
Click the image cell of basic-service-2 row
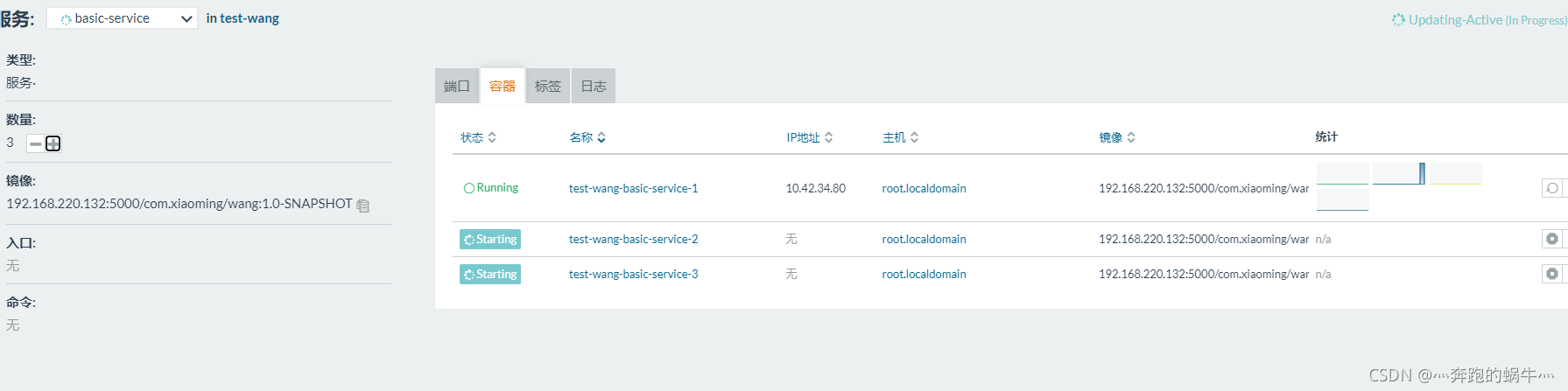coord(1204,239)
